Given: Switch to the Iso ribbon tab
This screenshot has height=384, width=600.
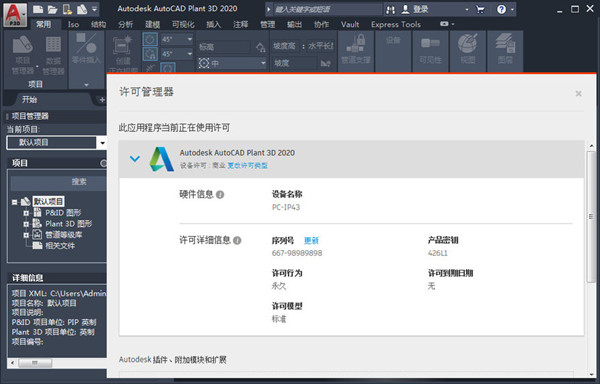Looking at the screenshot, I should pyautogui.click(x=73, y=24).
